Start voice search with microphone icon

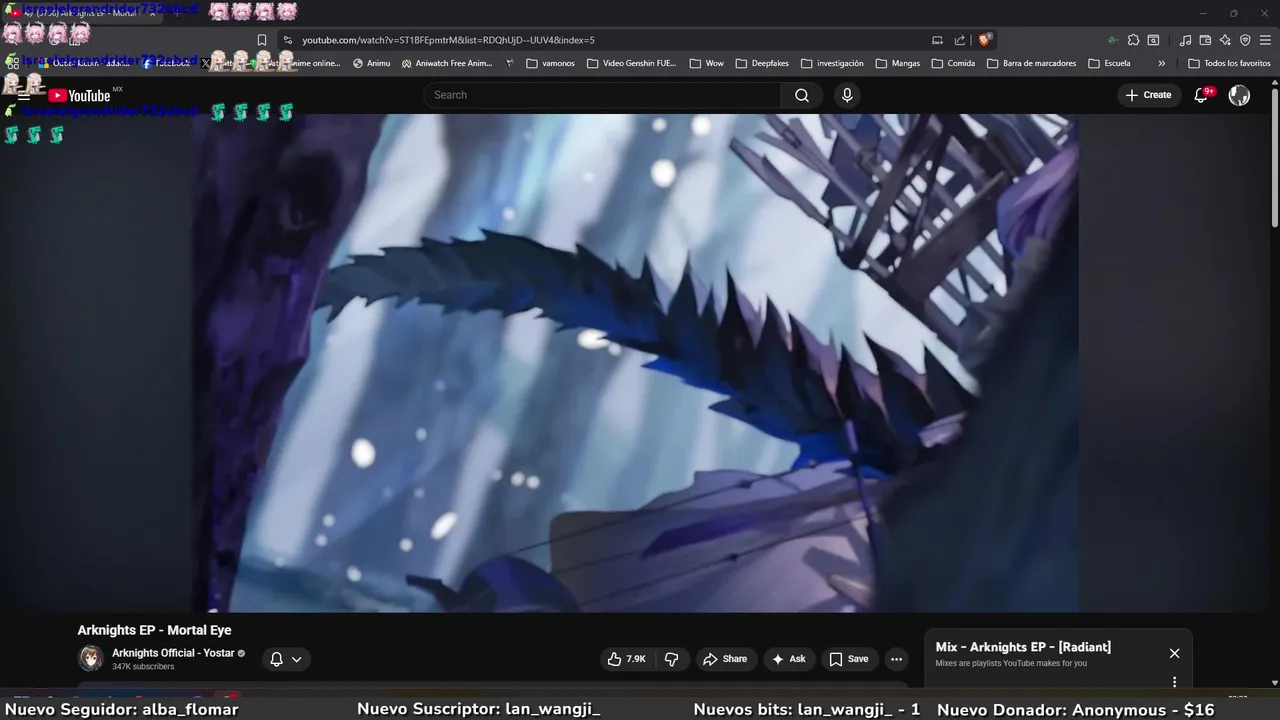tap(847, 95)
